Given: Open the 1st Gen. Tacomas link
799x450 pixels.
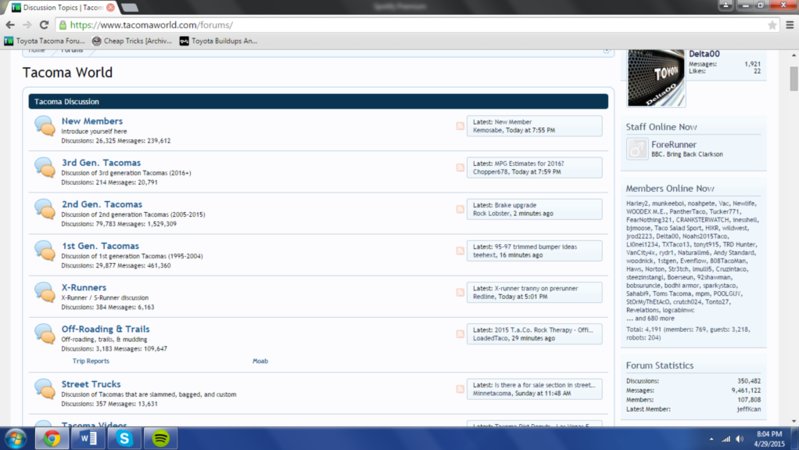Looking at the screenshot, I should [100, 246].
